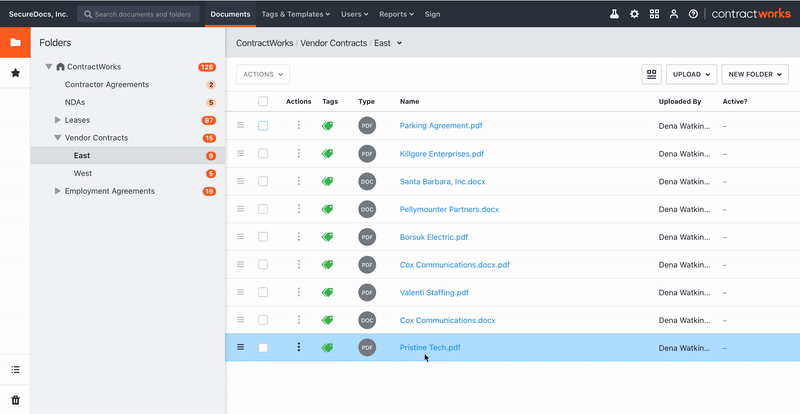The height and width of the screenshot is (414, 800).
Task: Open the trash bin icon
Action: [x=15, y=400]
